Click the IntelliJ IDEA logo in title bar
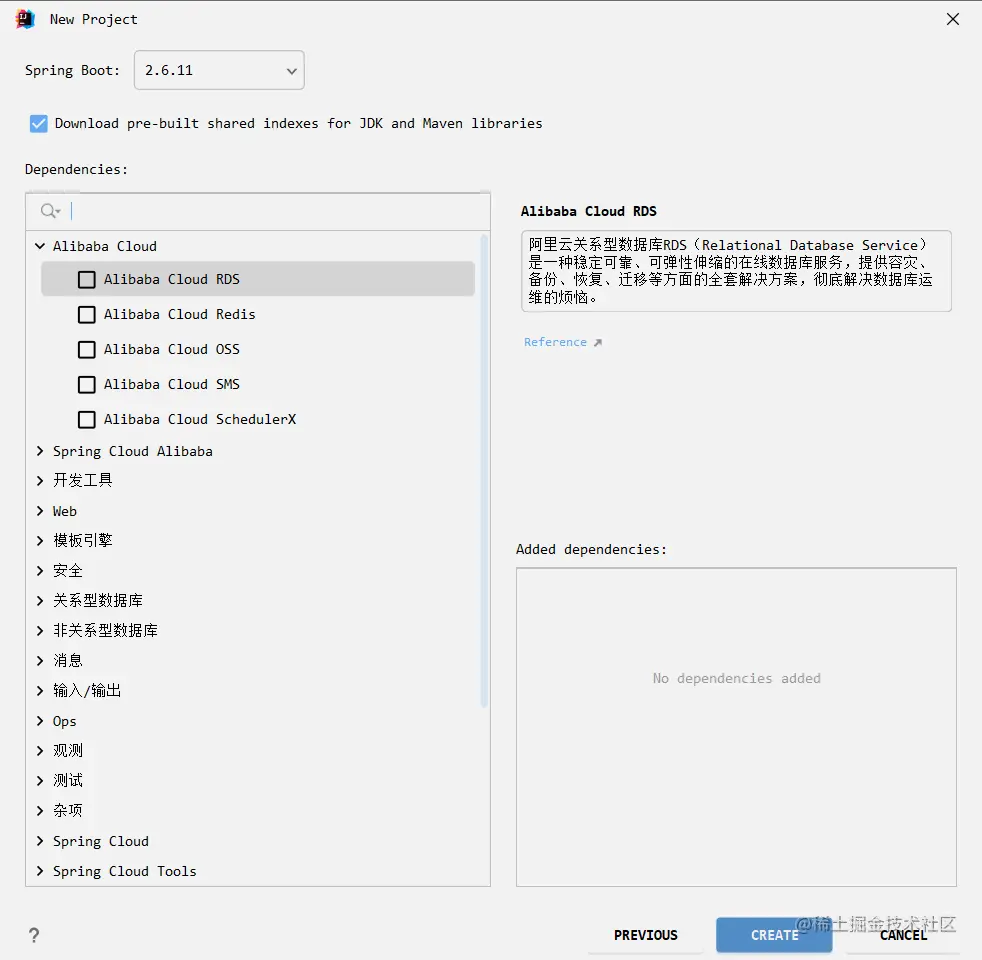Screen dimensions: 982x960 point(22,18)
